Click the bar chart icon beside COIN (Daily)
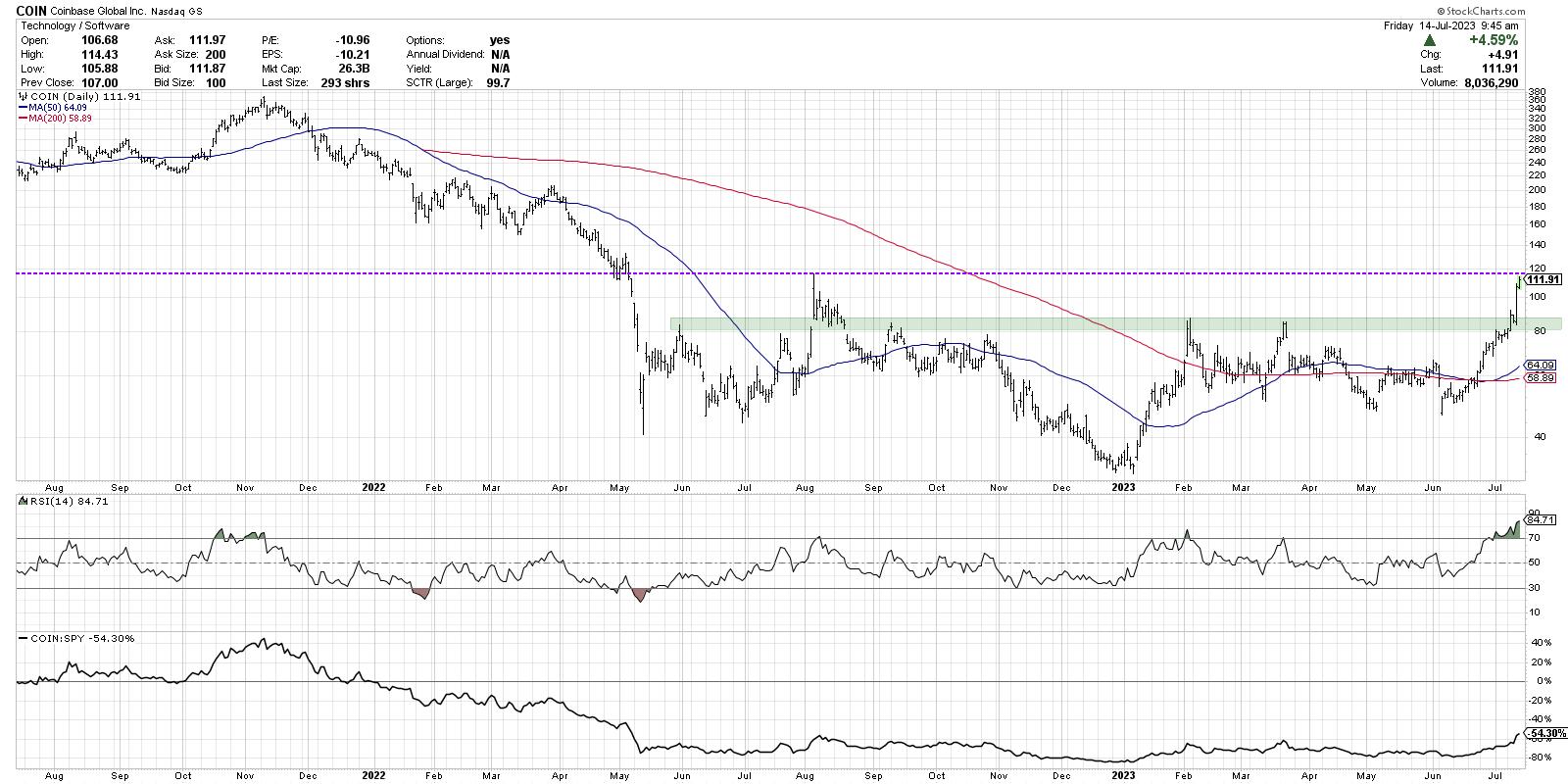 point(24,97)
